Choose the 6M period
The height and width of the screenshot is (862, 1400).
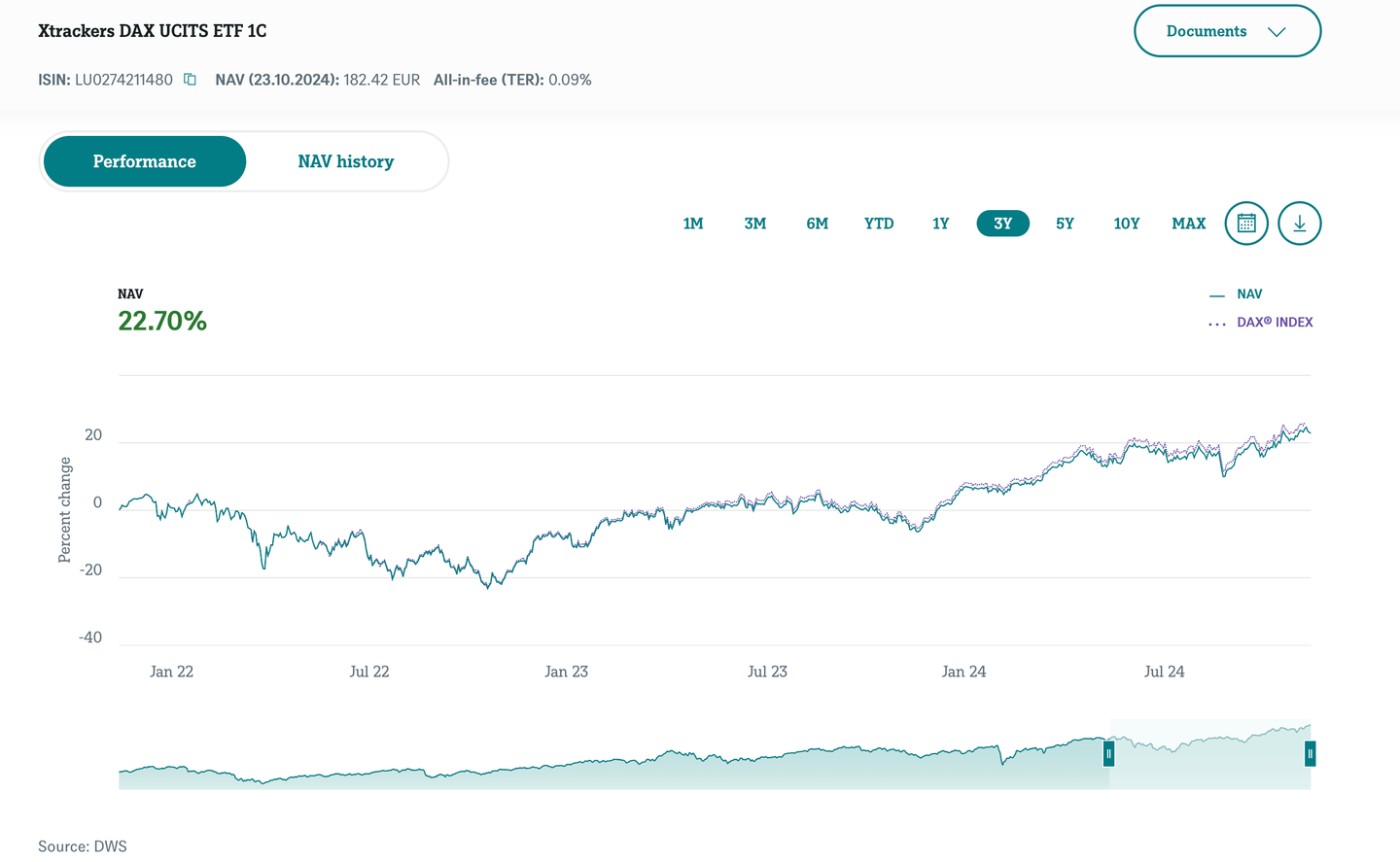(817, 224)
